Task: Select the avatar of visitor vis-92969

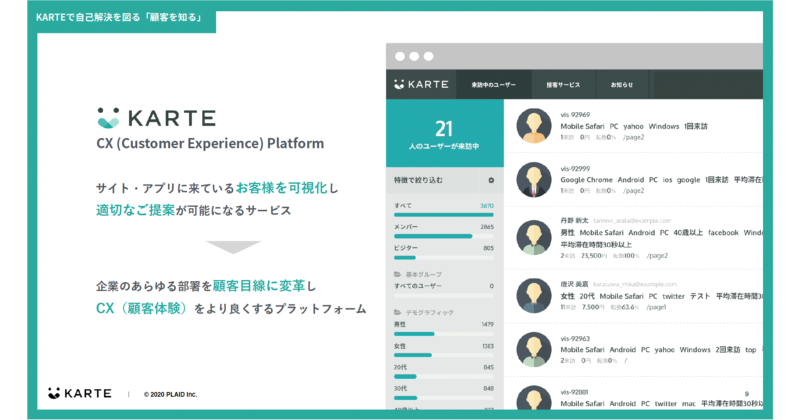Action: [534, 126]
